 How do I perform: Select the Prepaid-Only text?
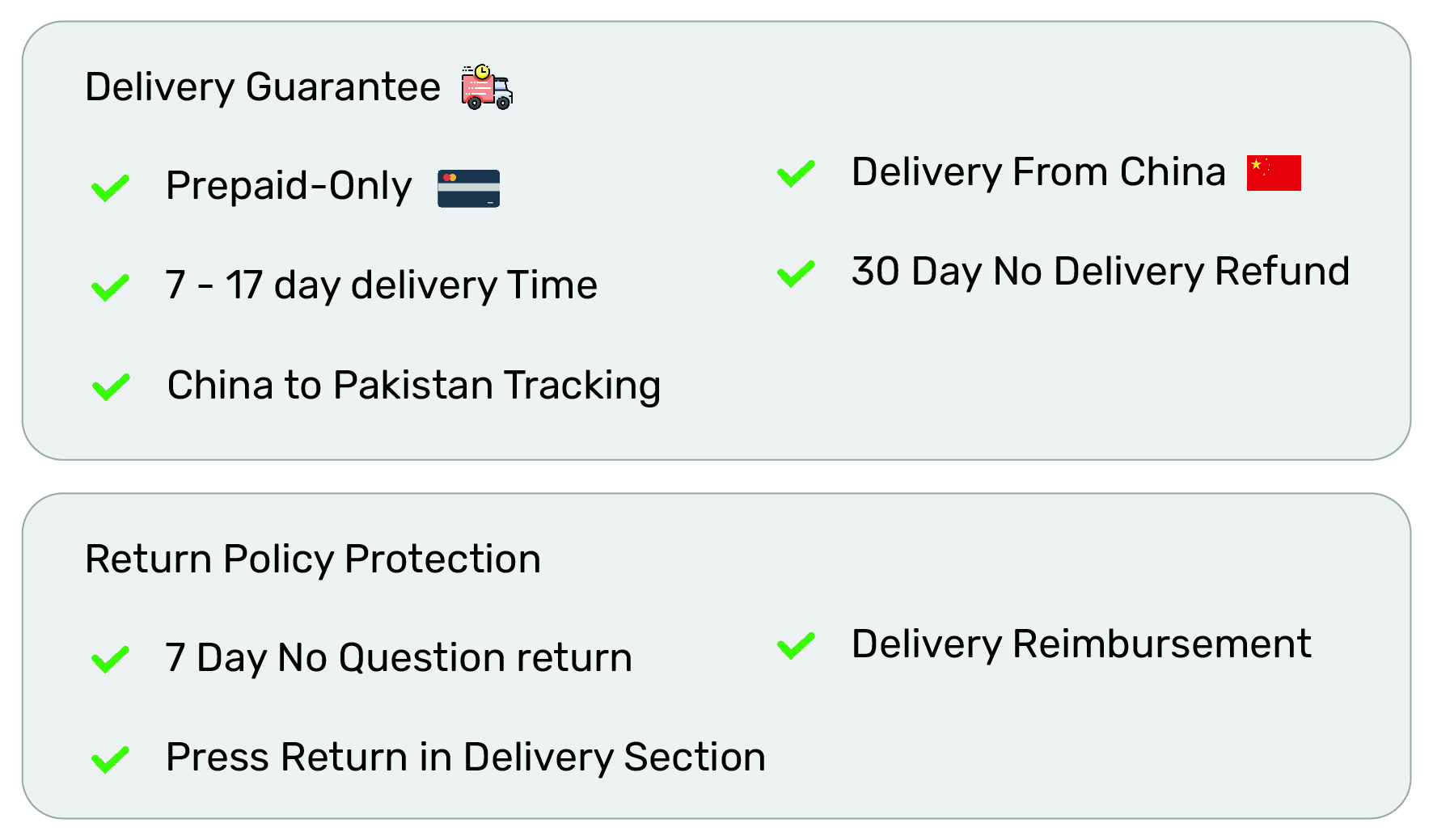coord(289,187)
